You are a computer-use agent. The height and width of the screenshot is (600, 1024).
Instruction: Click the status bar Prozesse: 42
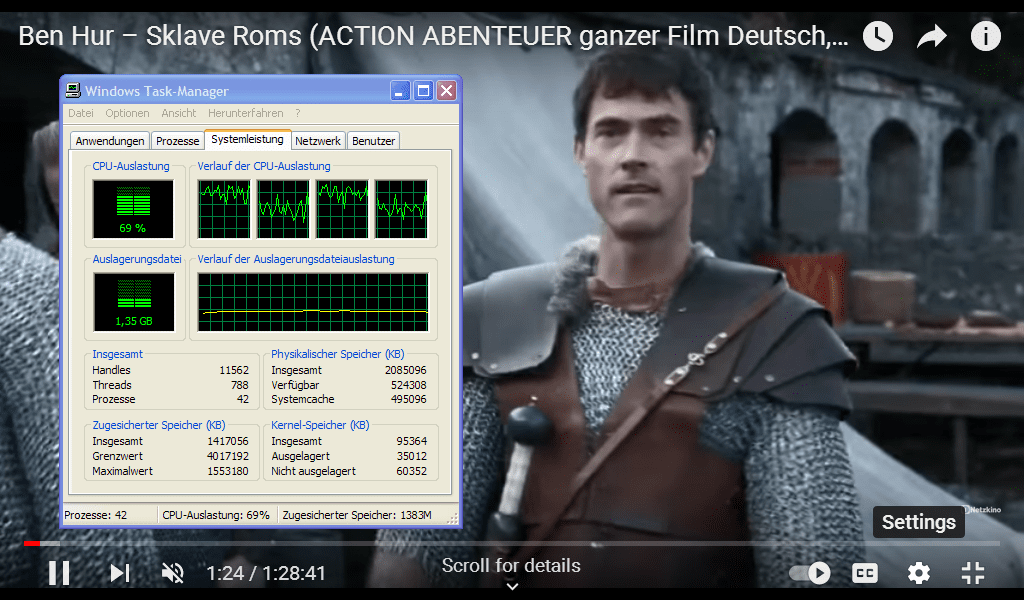[x=96, y=515]
